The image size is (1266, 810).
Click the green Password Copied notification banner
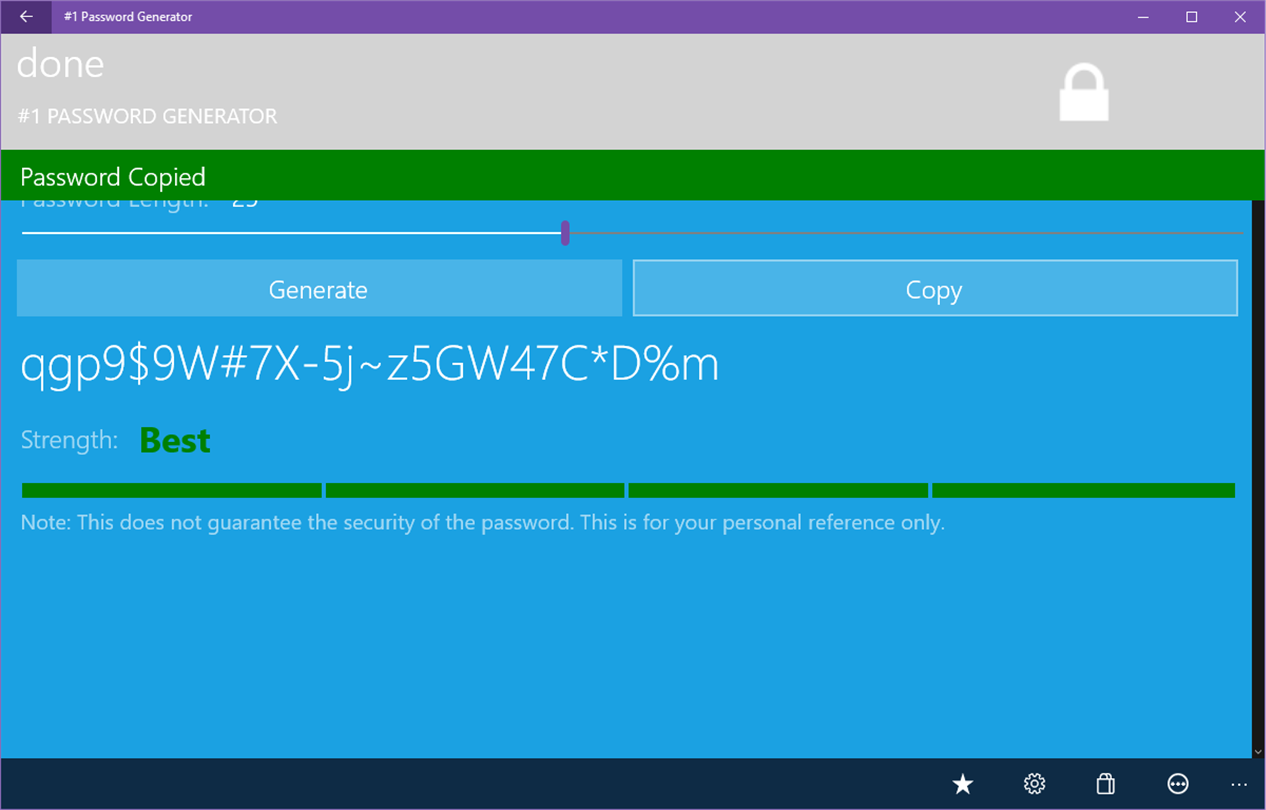[633, 176]
